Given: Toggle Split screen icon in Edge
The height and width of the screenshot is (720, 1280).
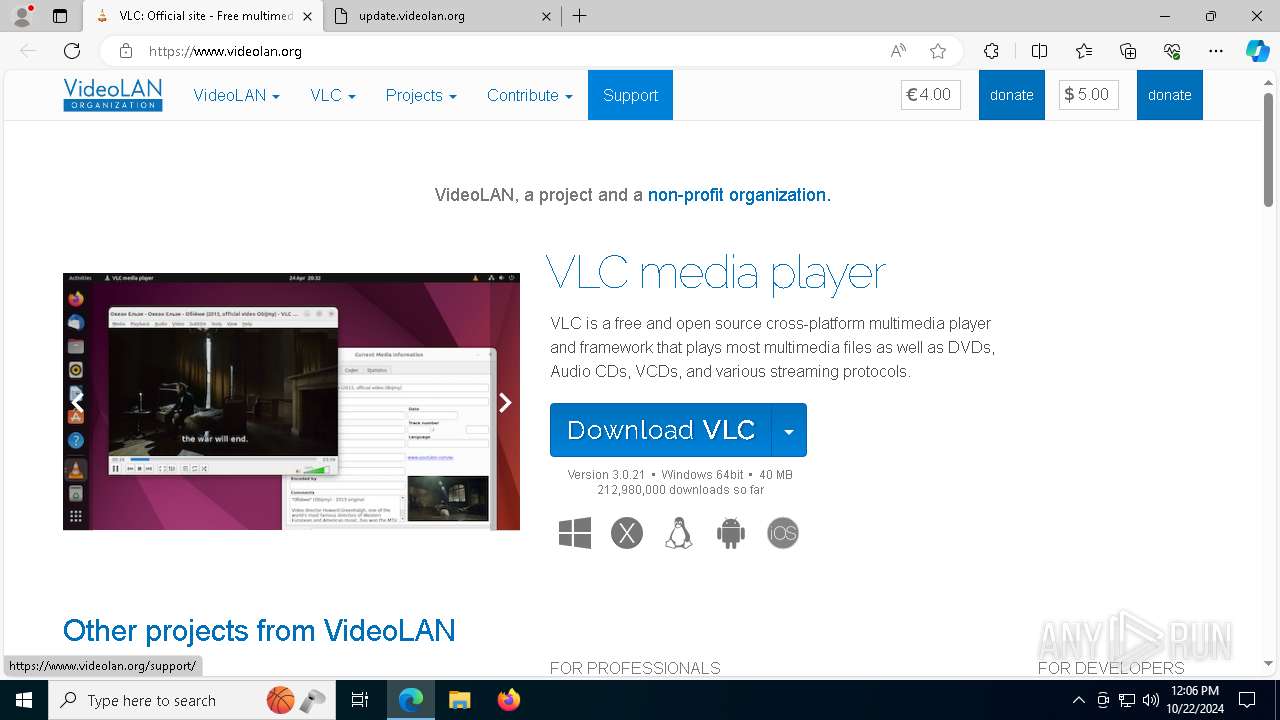Looking at the screenshot, I should coord(1039,51).
